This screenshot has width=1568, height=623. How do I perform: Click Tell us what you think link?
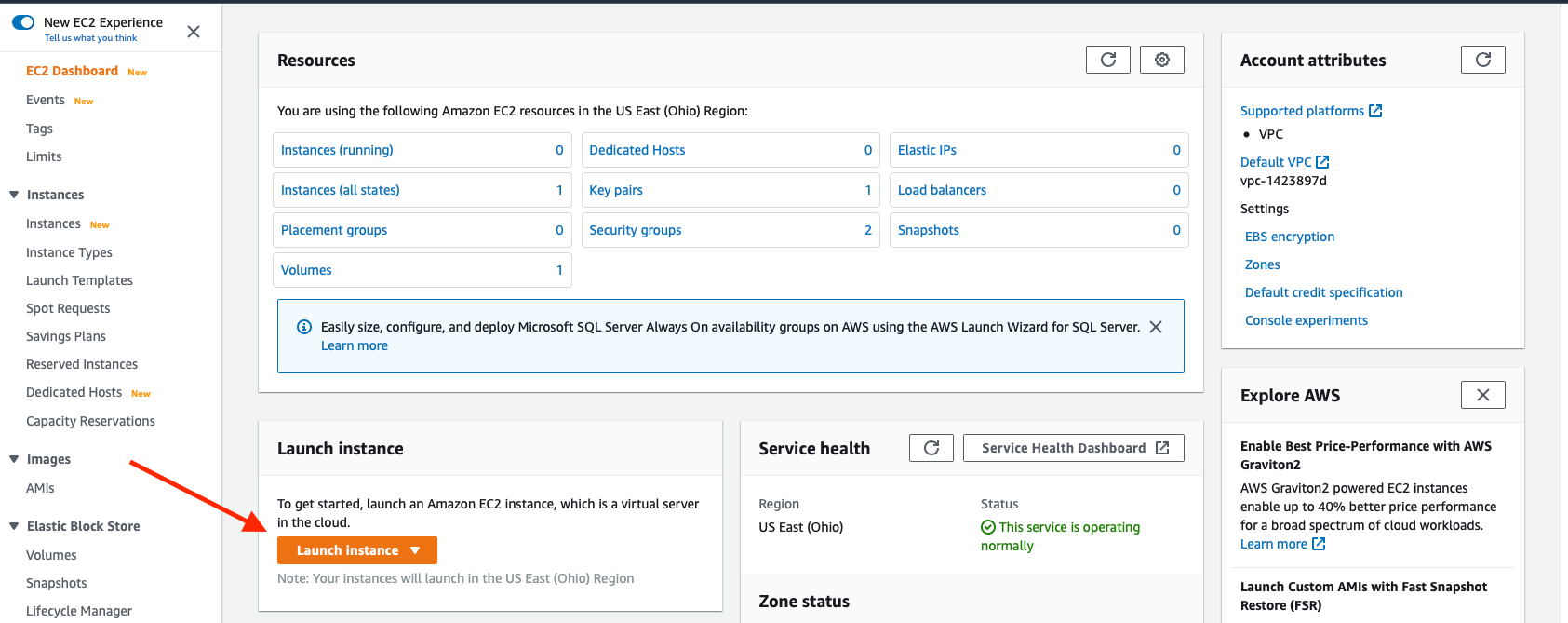90,38
